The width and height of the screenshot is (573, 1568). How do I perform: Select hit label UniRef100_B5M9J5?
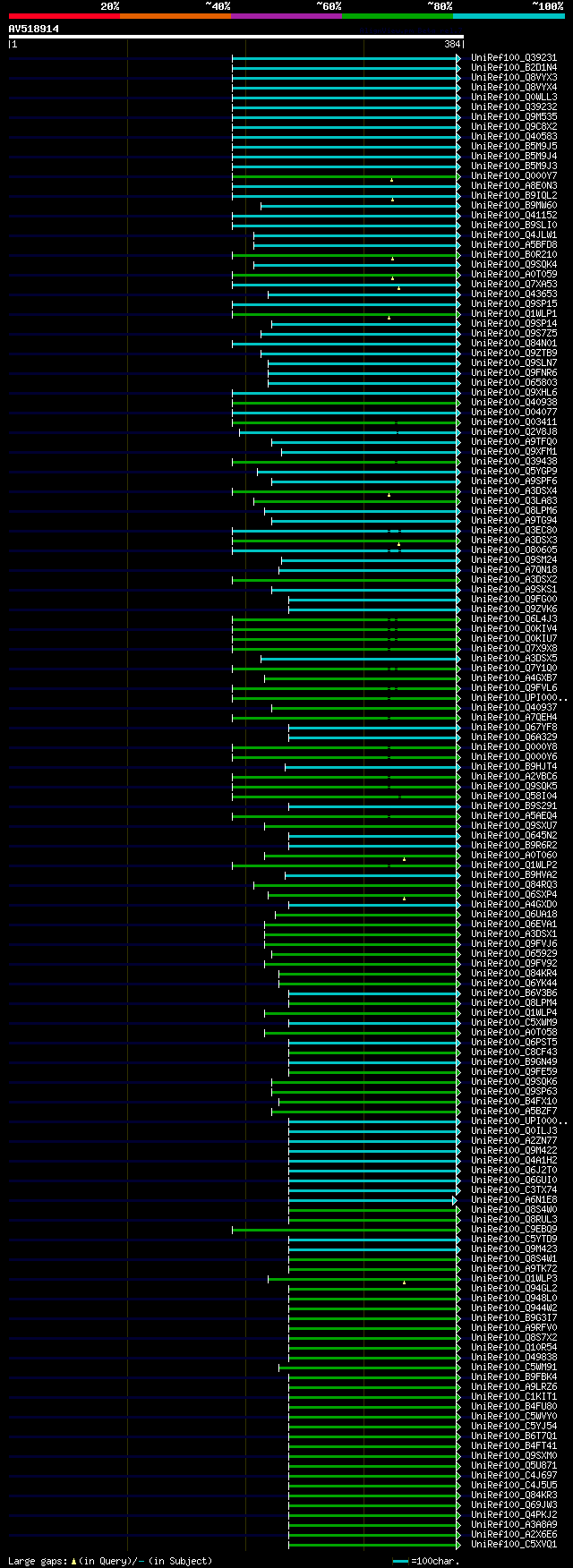point(514,147)
